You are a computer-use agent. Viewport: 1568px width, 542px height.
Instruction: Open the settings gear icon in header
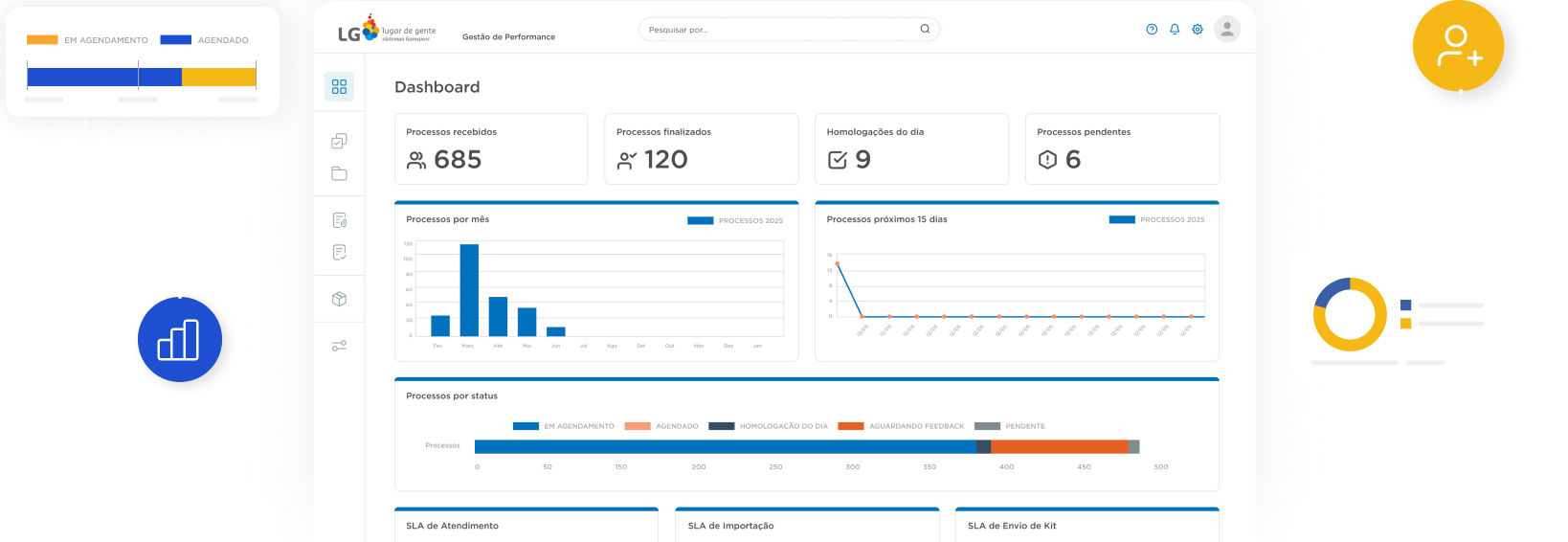tap(1198, 30)
